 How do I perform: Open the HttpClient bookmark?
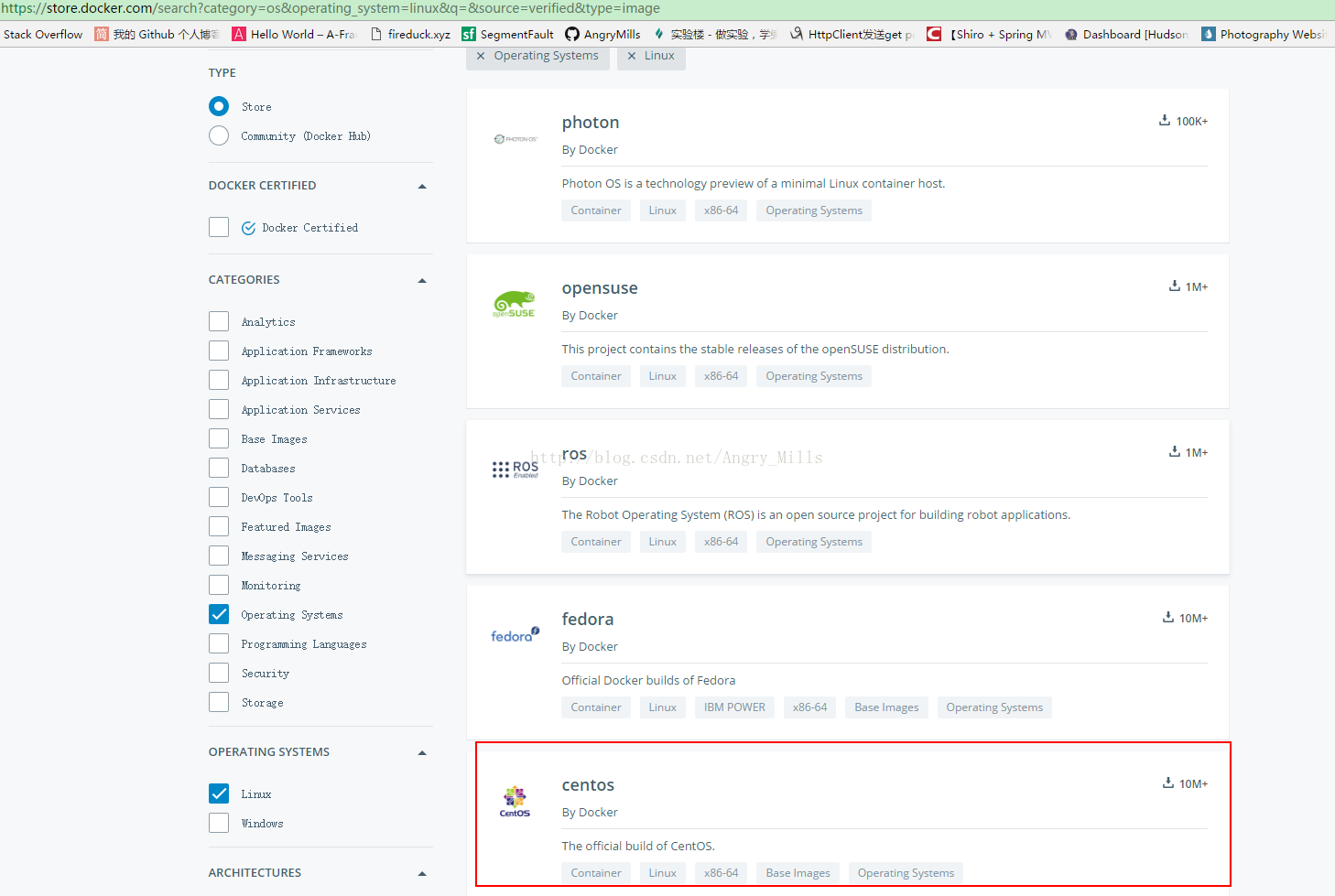852,34
